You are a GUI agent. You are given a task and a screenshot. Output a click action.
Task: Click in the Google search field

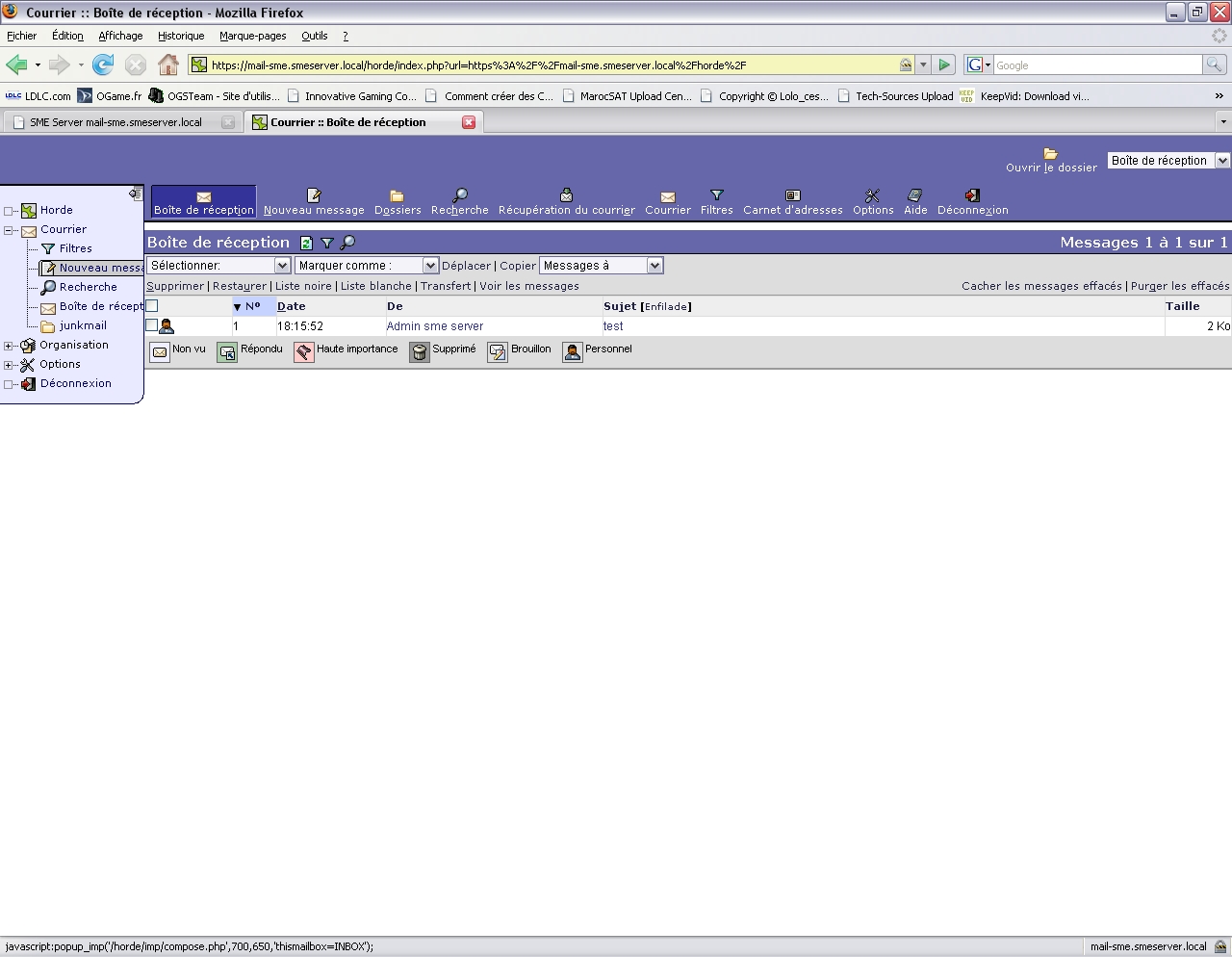tap(1097, 65)
